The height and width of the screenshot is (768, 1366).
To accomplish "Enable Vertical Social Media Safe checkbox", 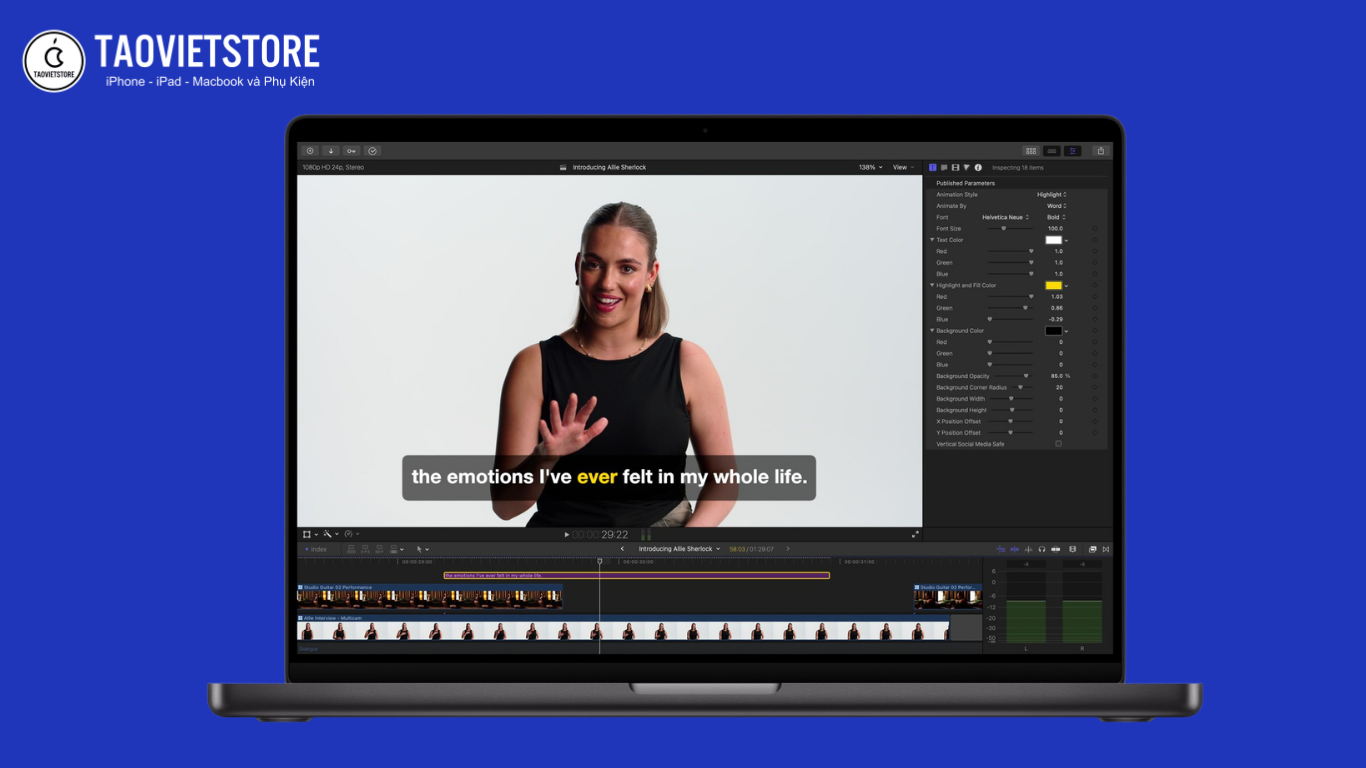I will [x=1058, y=444].
